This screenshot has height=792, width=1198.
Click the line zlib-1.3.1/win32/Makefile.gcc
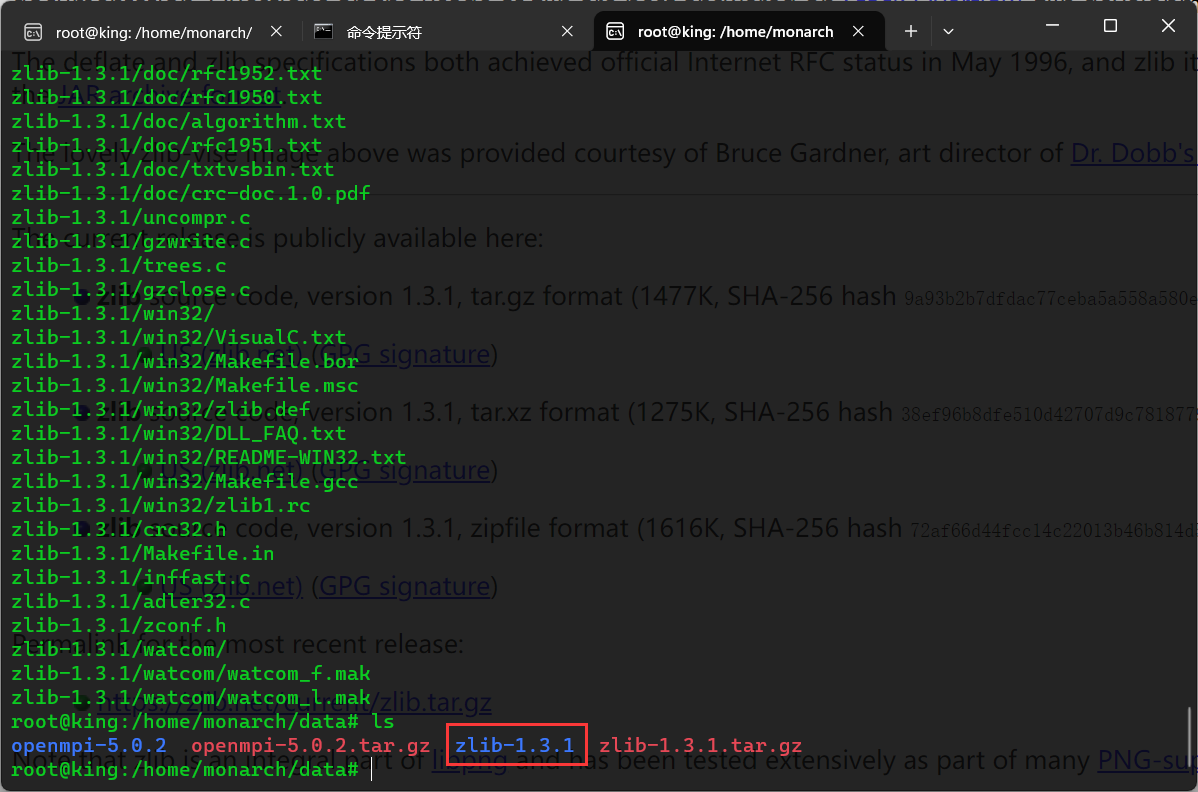click(185, 482)
